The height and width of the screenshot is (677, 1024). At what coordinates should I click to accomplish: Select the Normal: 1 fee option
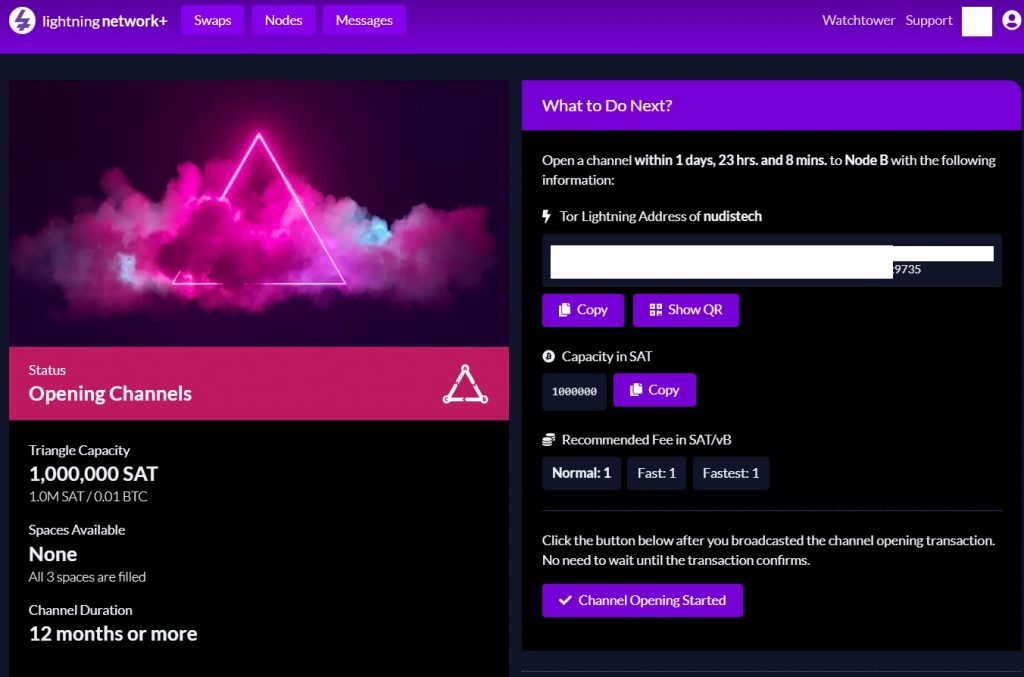581,473
